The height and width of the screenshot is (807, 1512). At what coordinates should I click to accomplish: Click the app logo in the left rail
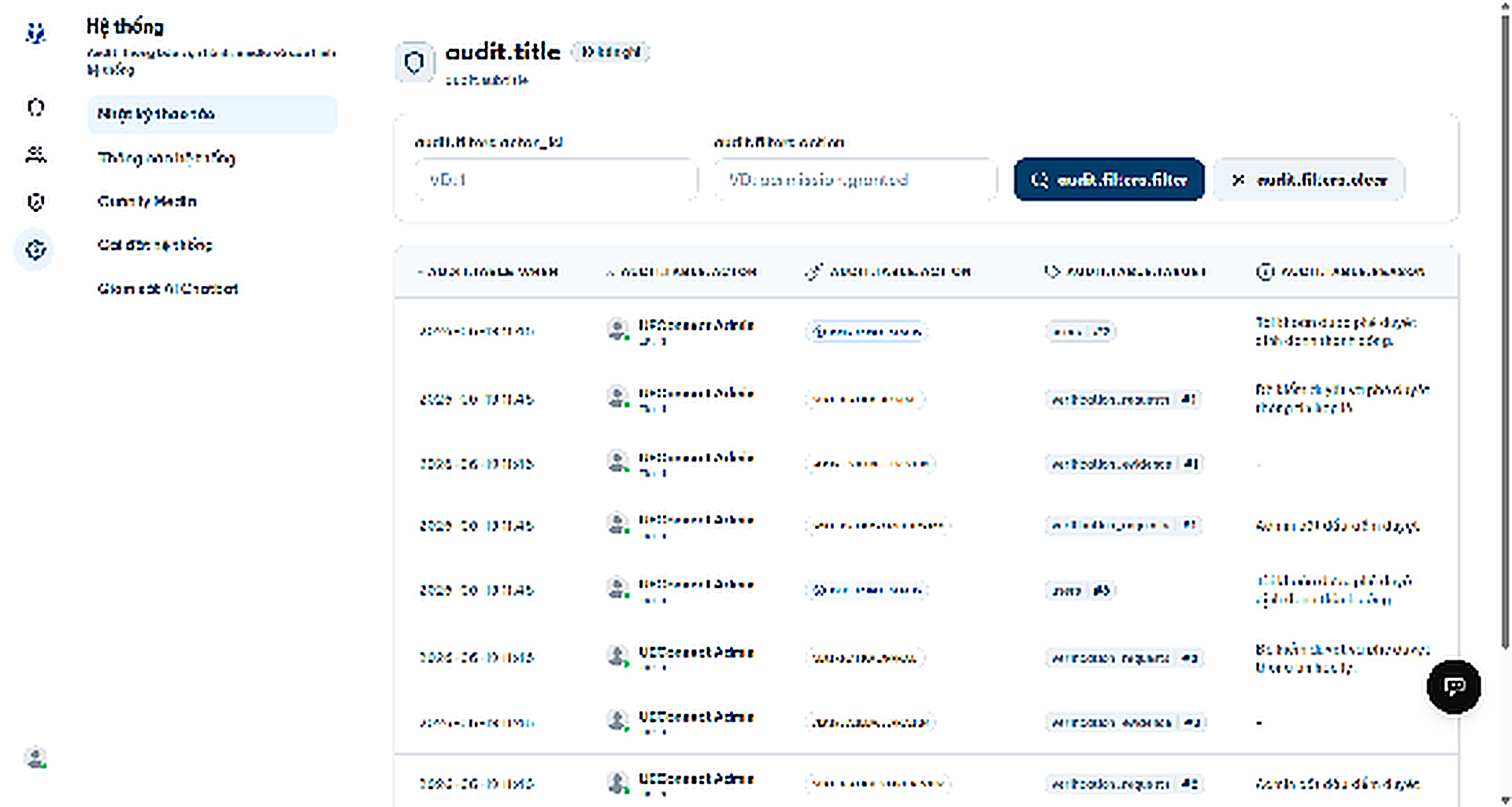(x=35, y=33)
